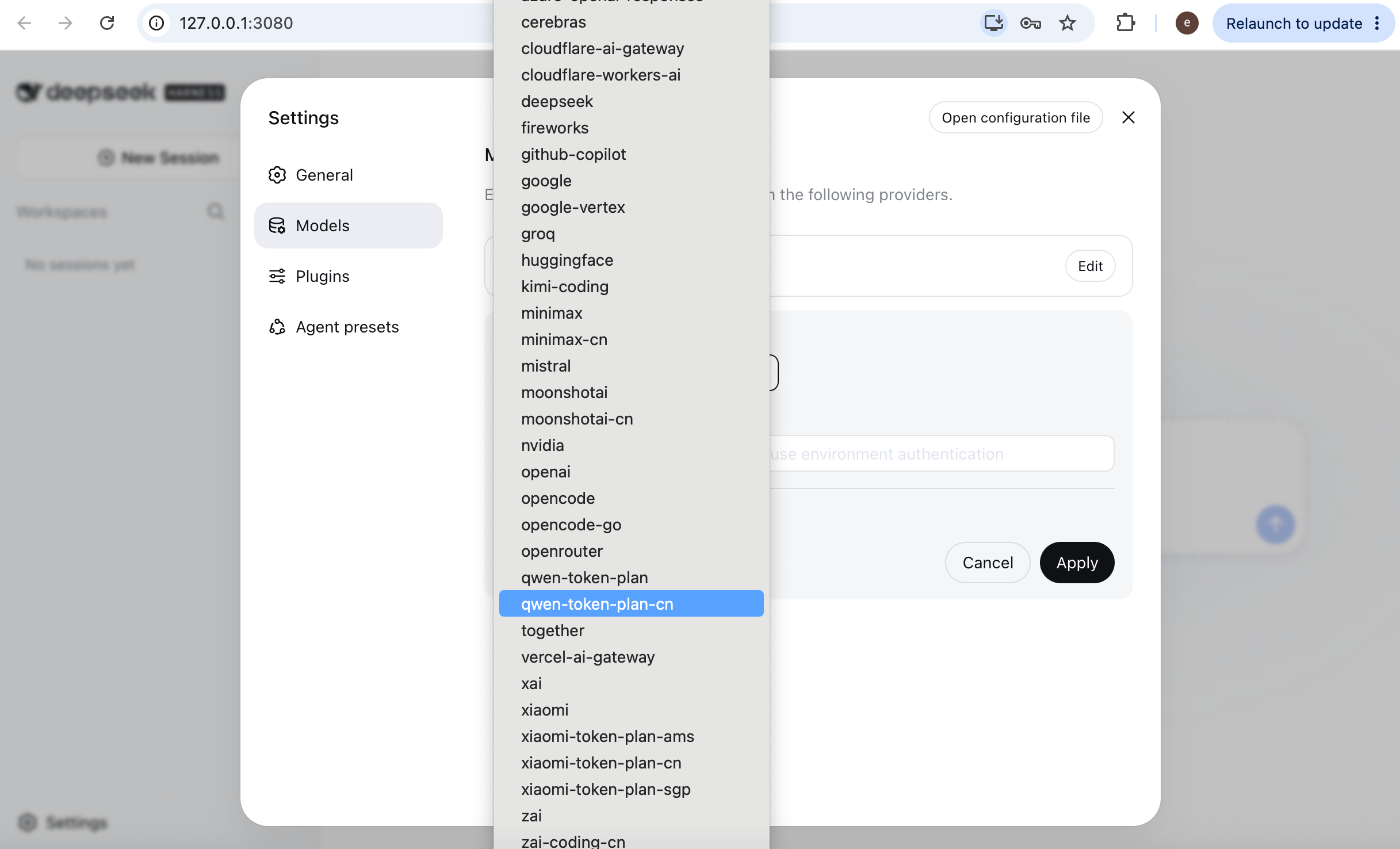Choose deepseek in the dropdown
Screen dimensions: 1400x849
tap(632, 101)
